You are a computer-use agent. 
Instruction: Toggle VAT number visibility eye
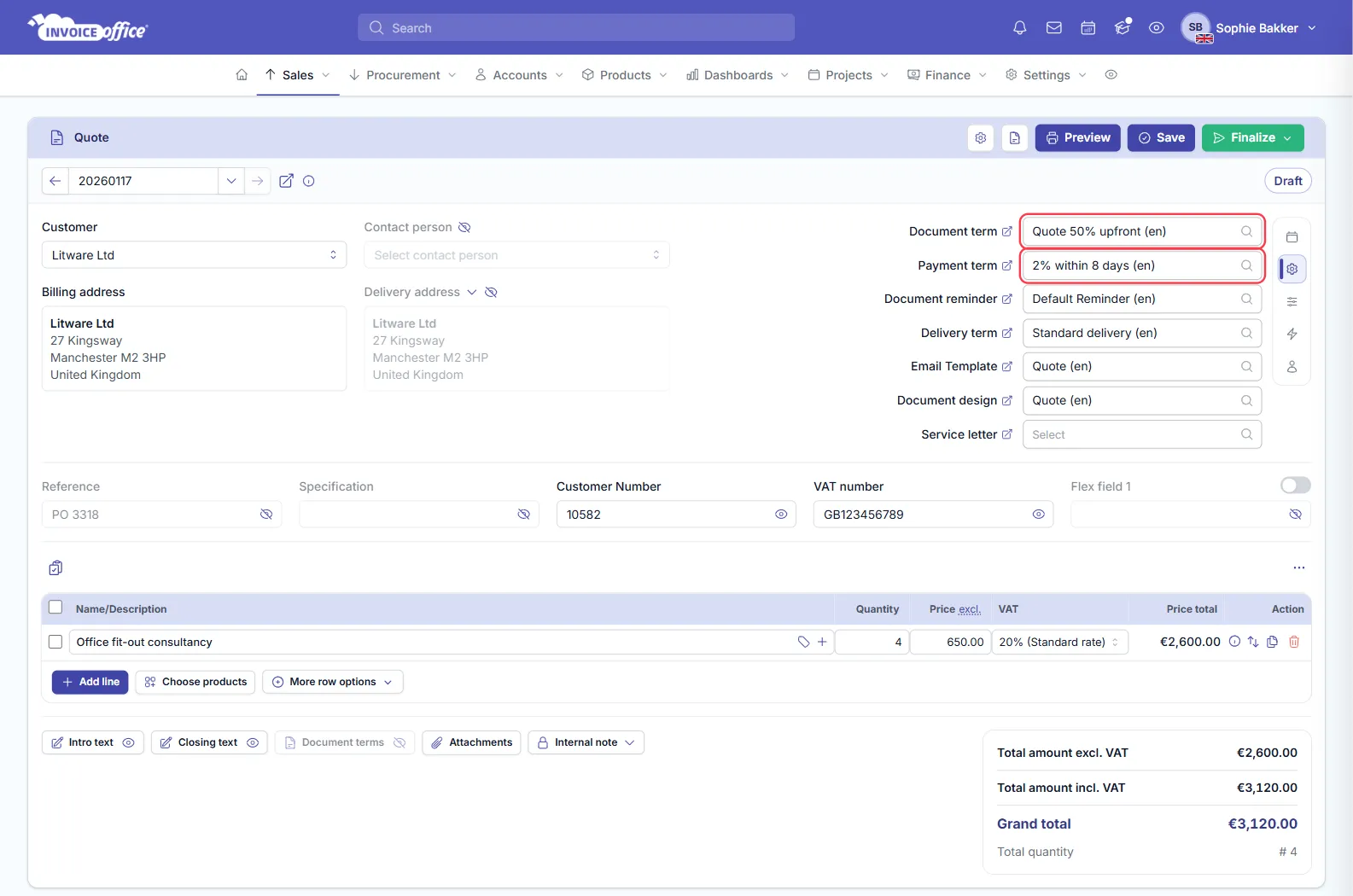coord(1039,515)
